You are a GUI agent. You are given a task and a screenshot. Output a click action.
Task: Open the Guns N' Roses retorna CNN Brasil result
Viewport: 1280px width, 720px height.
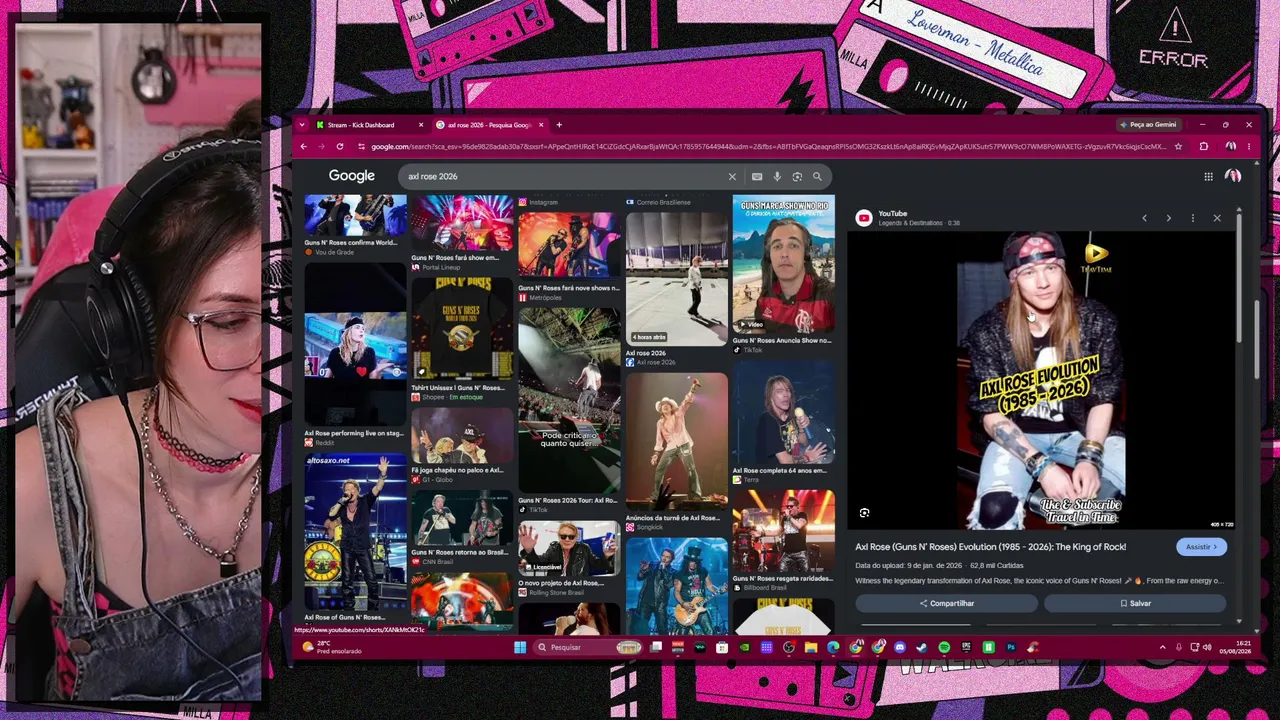[x=462, y=529]
